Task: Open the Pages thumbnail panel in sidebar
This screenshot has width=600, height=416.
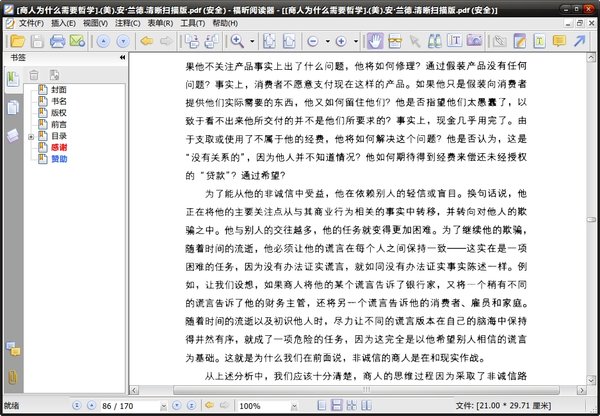Action: pyautogui.click(x=12, y=108)
